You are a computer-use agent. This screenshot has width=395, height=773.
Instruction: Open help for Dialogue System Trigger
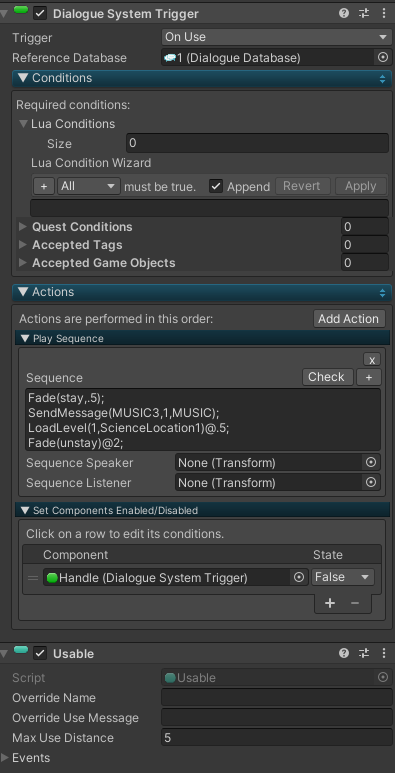click(344, 13)
